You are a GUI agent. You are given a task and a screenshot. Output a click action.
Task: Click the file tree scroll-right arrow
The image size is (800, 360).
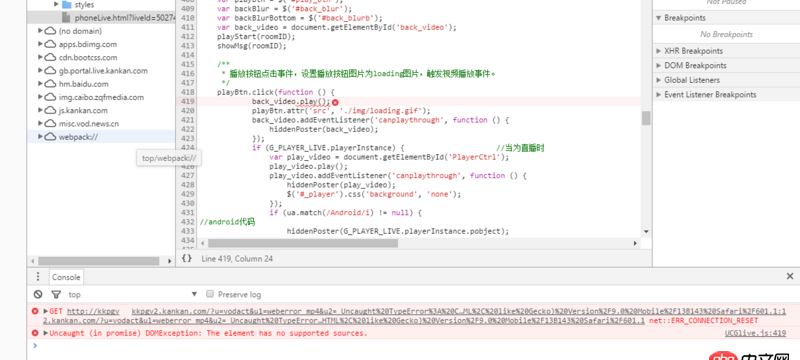169,261
